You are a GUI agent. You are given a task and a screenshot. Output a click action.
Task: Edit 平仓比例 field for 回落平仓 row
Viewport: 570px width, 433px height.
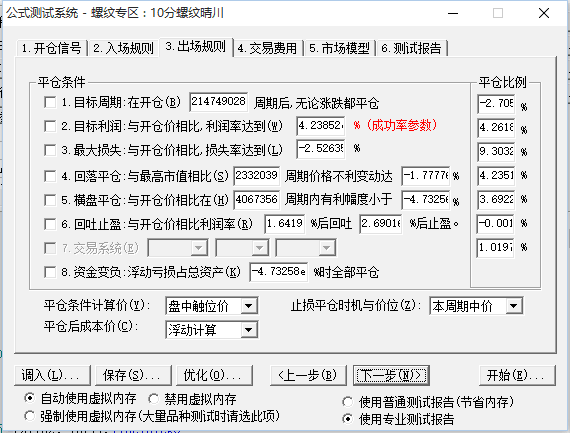point(496,176)
